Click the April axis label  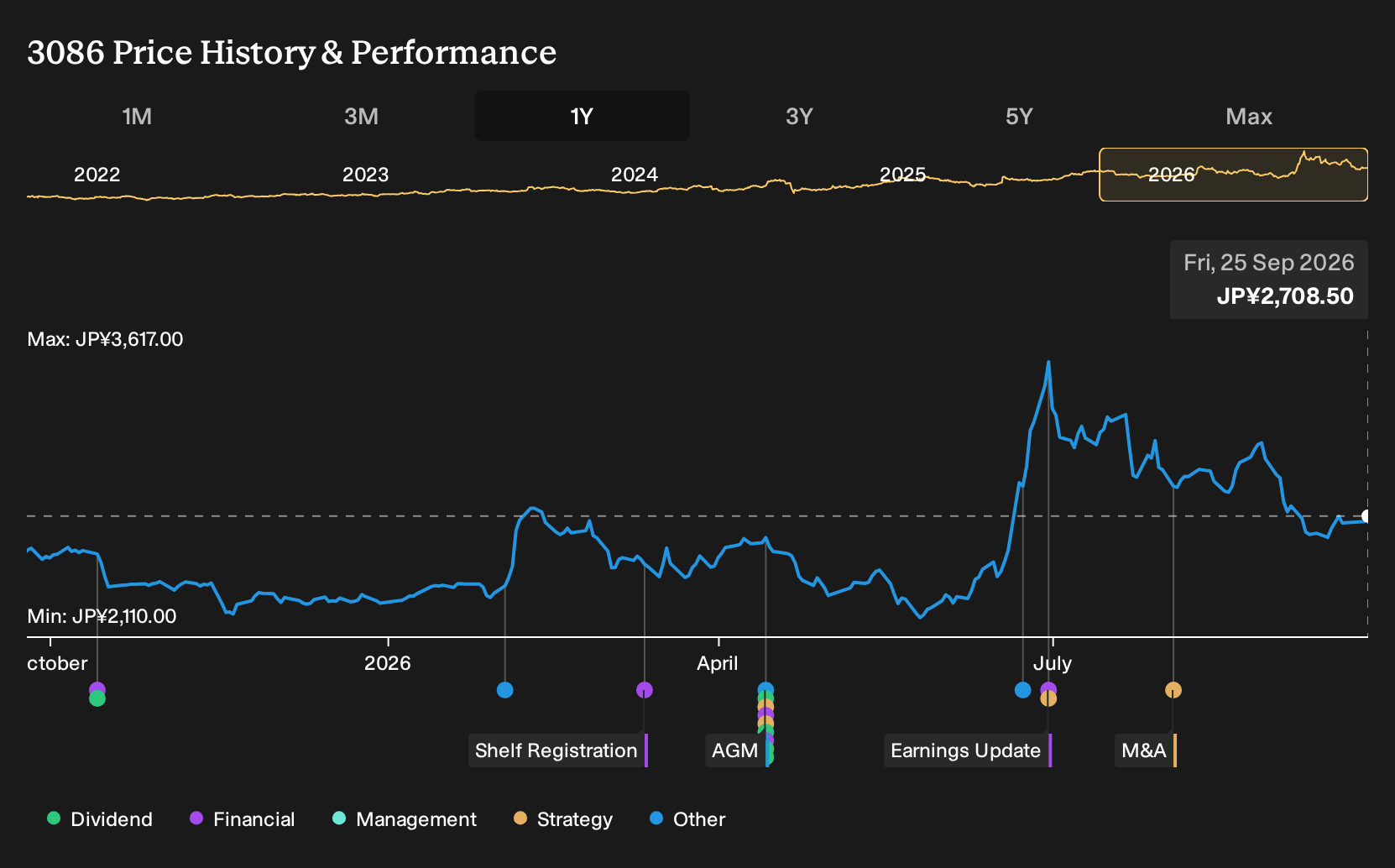pos(718,663)
